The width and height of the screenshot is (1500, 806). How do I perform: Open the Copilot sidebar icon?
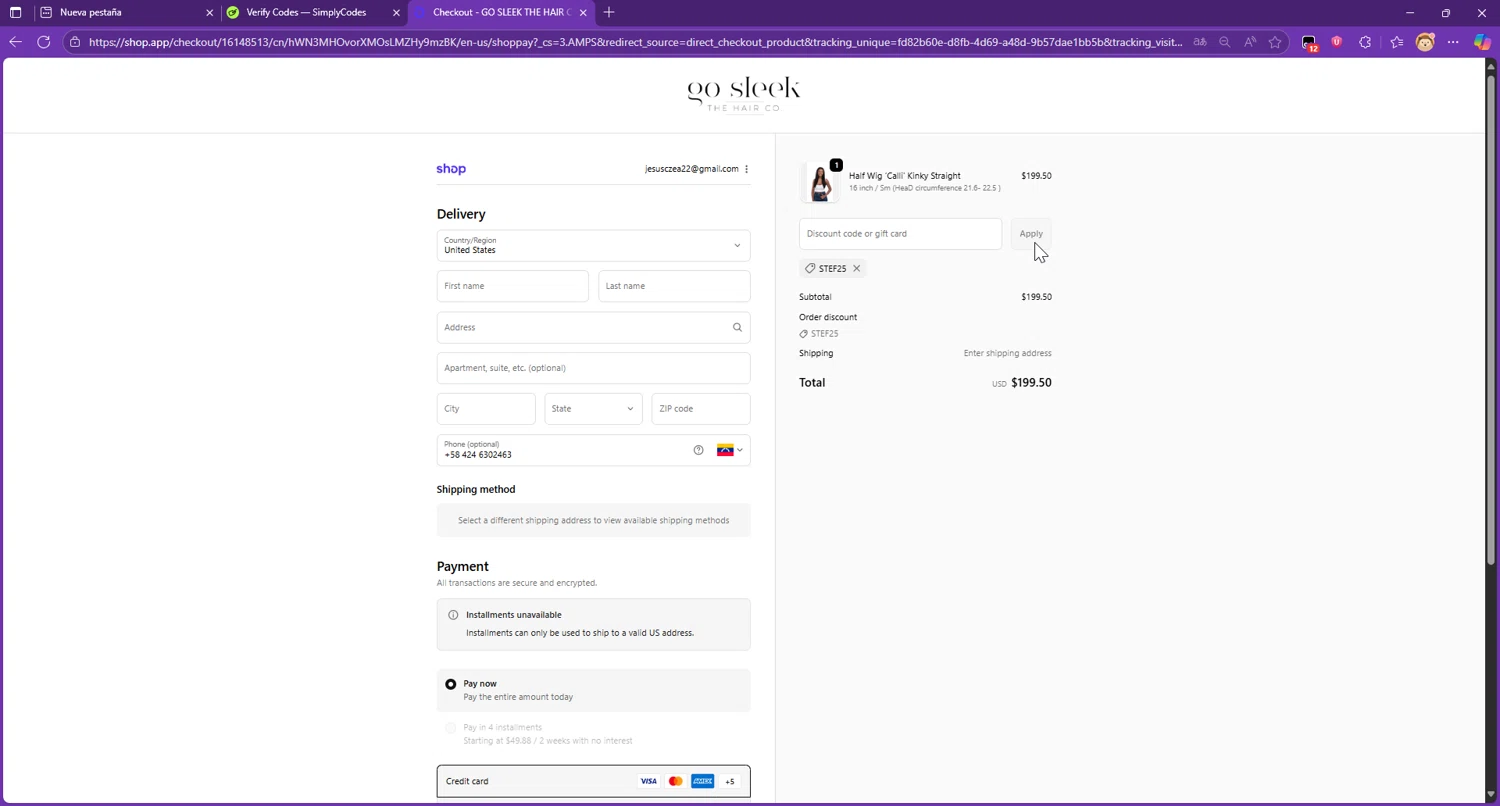tap(1482, 42)
